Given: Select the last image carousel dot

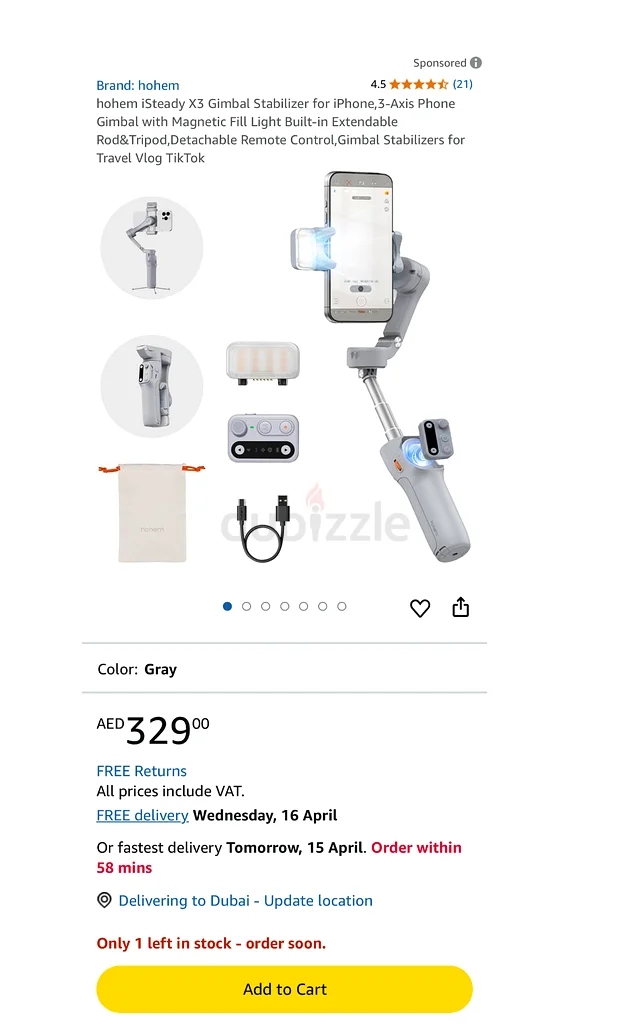Looking at the screenshot, I should 342,606.
